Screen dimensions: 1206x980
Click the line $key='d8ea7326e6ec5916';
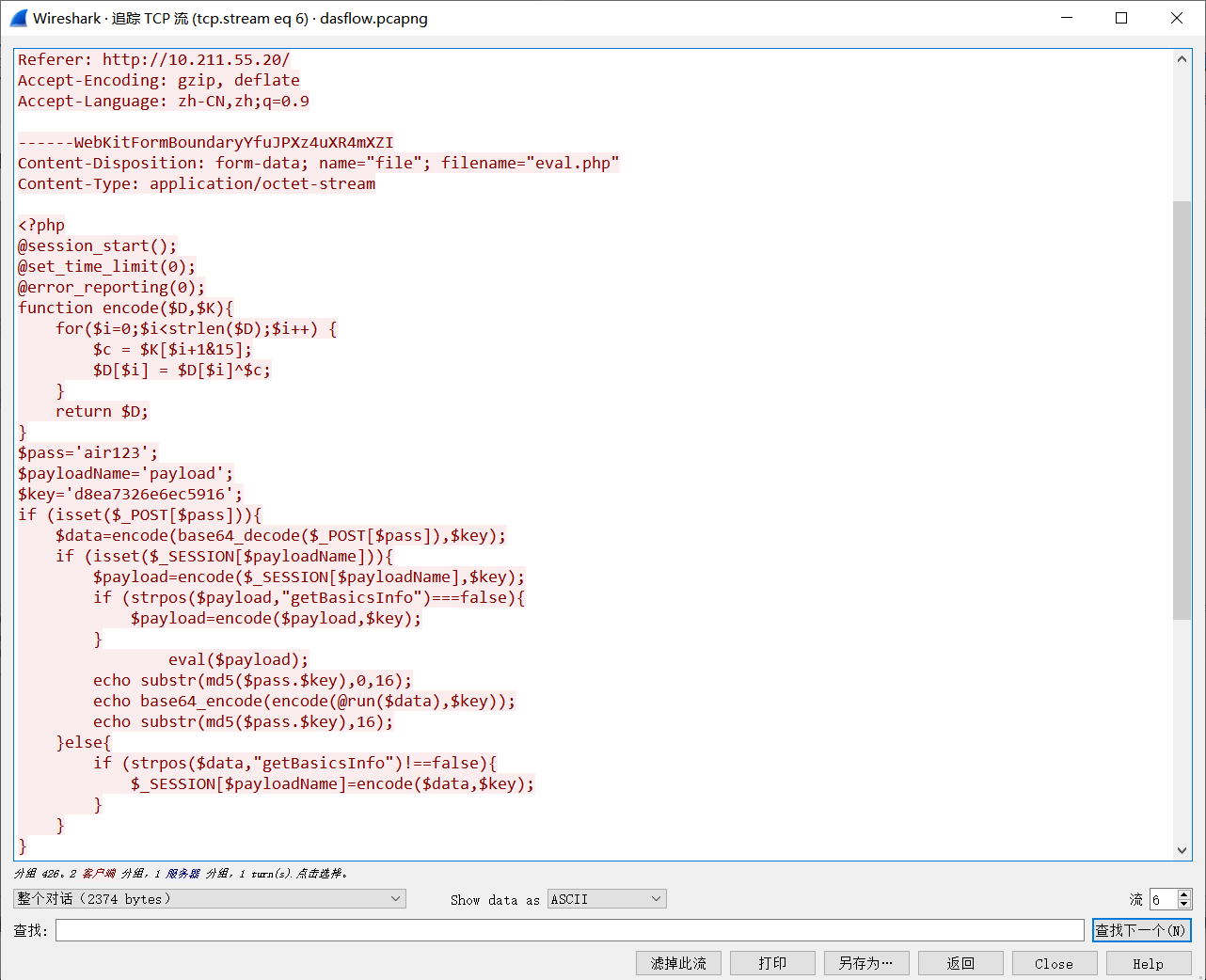(x=131, y=494)
